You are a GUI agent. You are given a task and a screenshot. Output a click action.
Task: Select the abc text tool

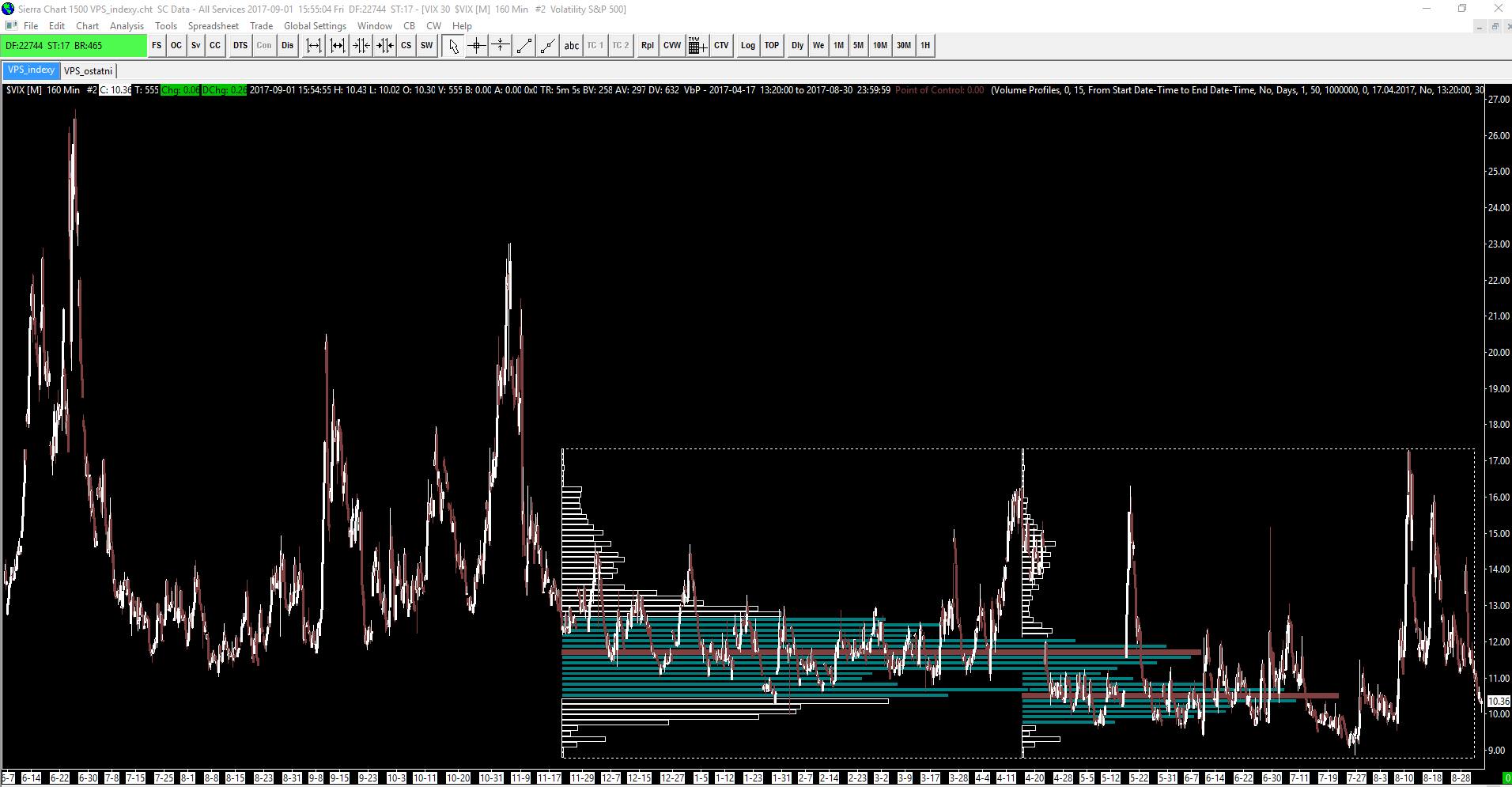coord(571,46)
